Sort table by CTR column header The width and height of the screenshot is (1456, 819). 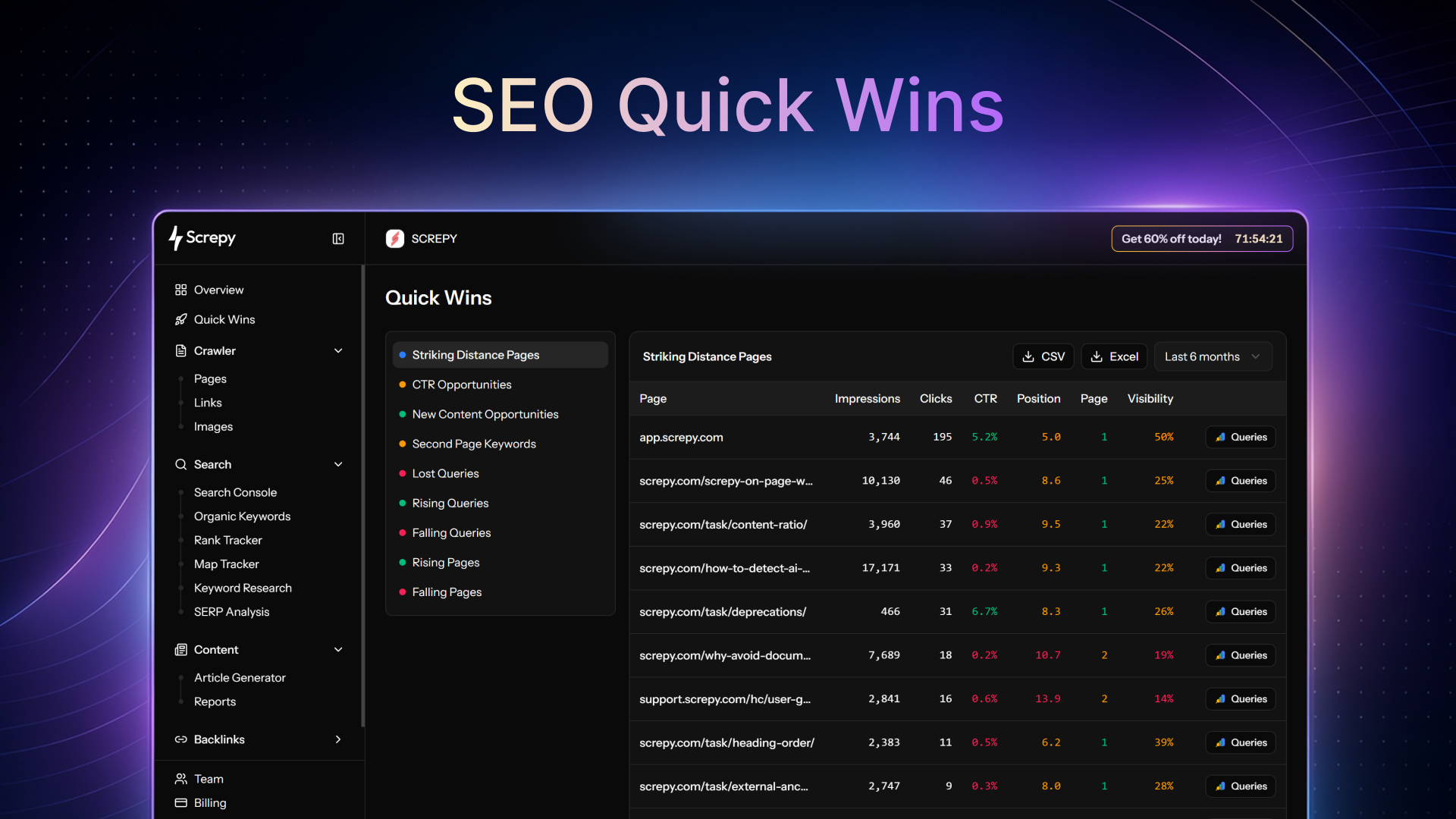pos(986,399)
